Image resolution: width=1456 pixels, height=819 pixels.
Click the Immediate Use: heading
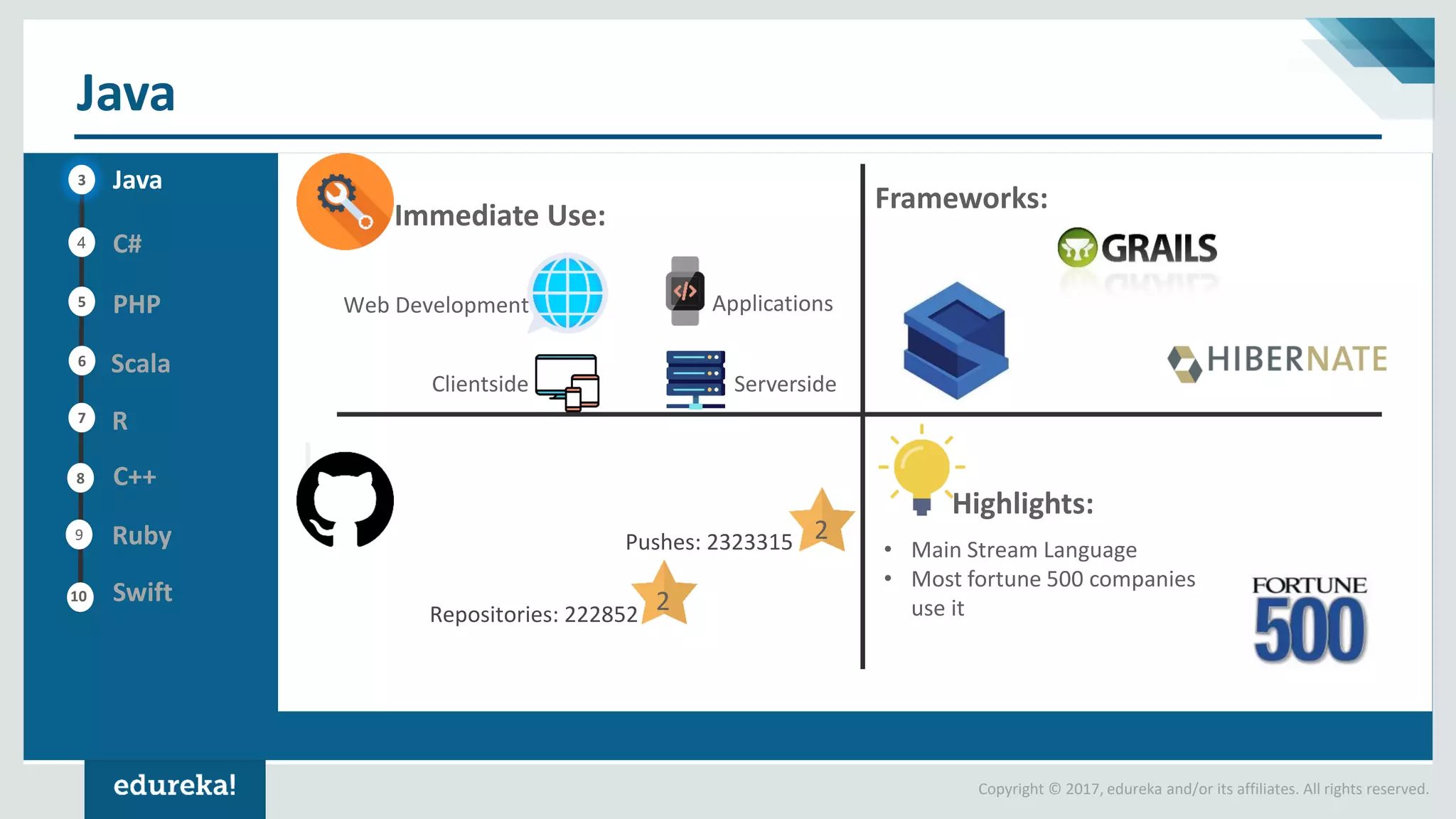[x=500, y=216]
